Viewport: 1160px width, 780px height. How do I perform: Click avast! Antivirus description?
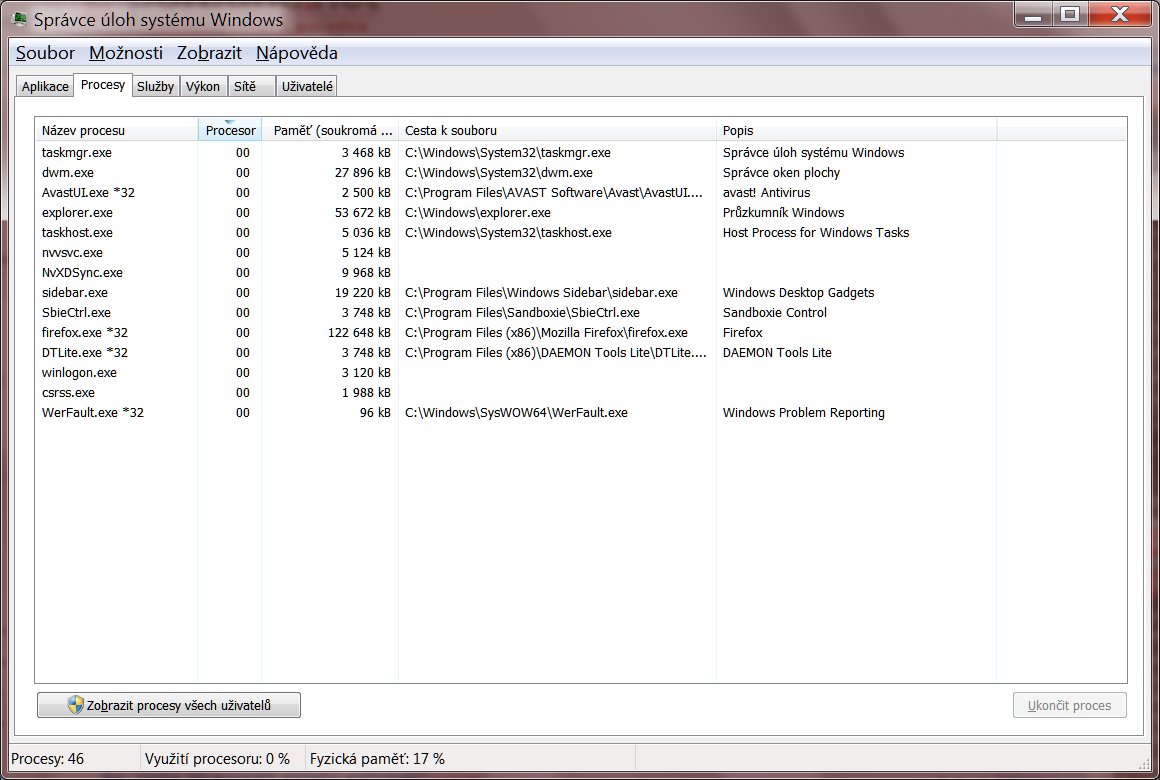pyautogui.click(x=766, y=192)
